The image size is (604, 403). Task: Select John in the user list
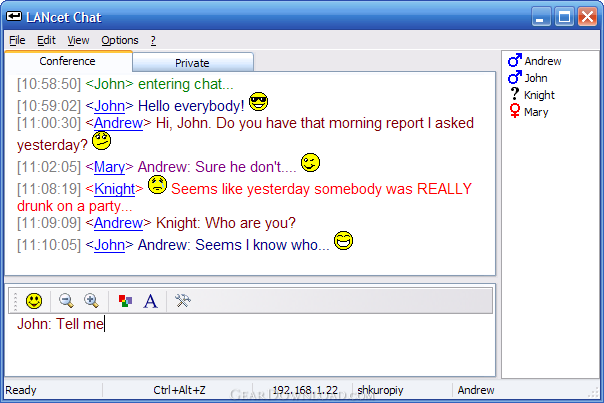(x=536, y=78)
